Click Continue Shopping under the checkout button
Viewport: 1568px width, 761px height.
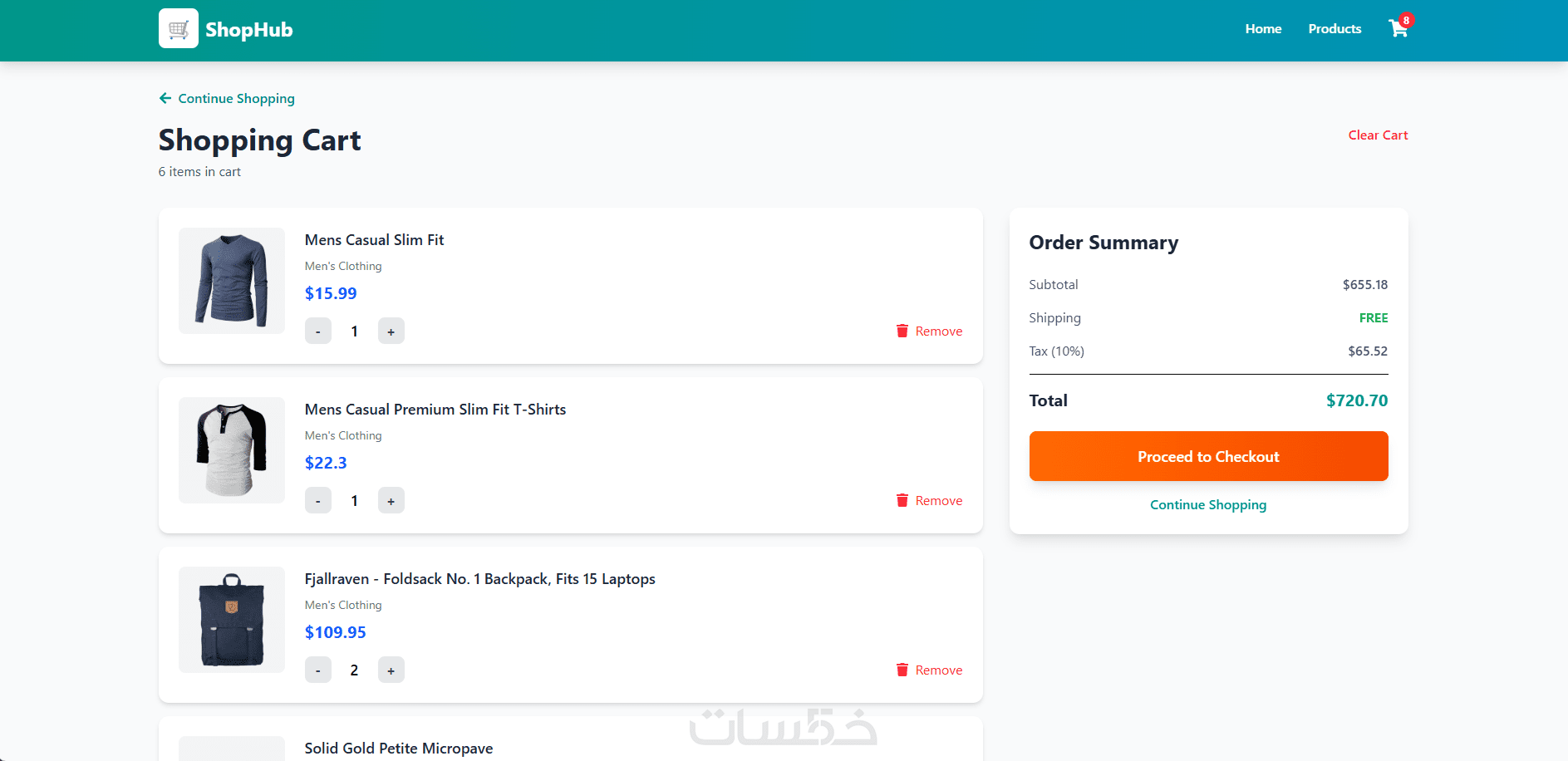pos(1208,505)
